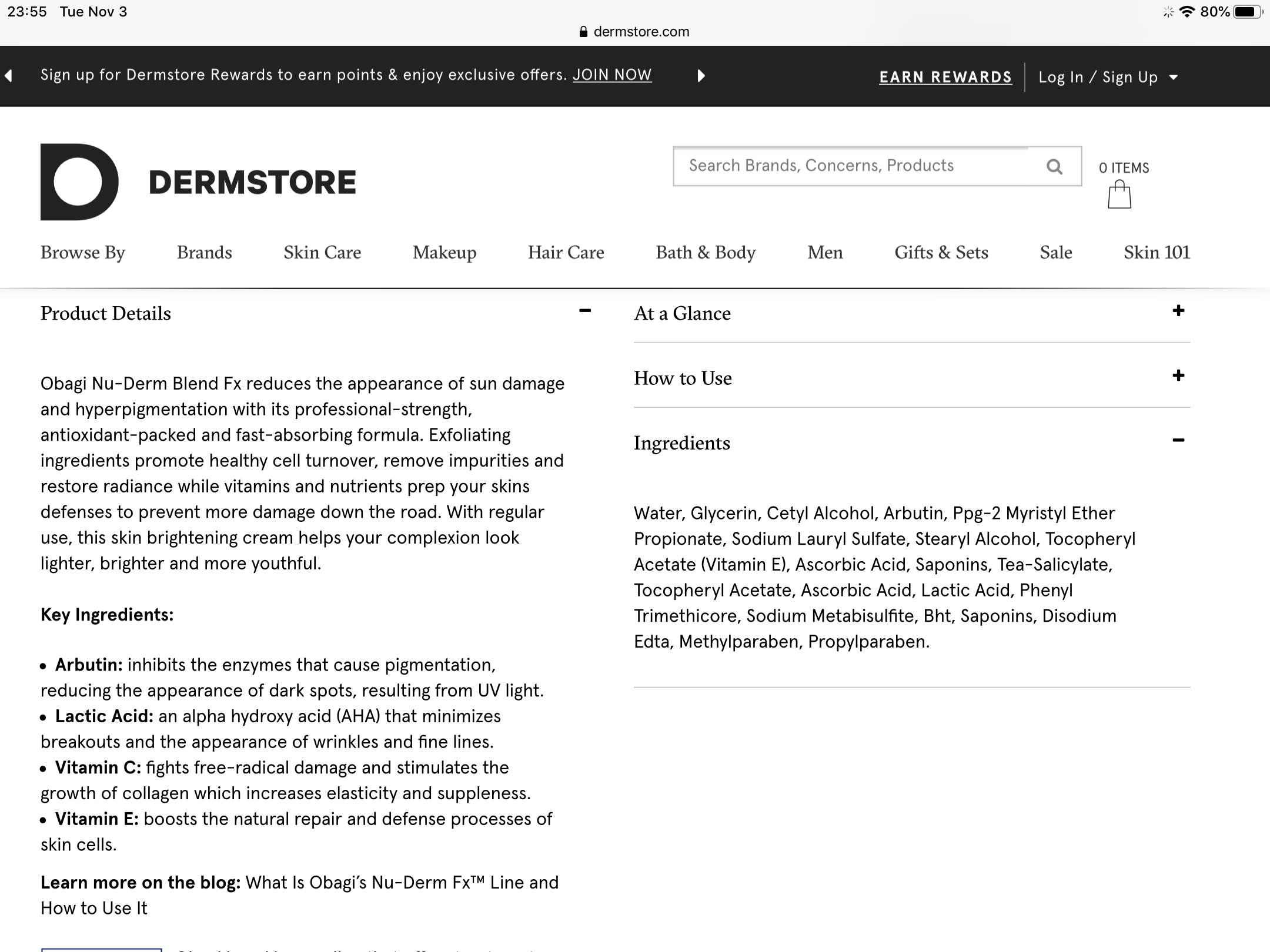Click the next promo banner arrow

pyautogui.click(x=701, y=76)
